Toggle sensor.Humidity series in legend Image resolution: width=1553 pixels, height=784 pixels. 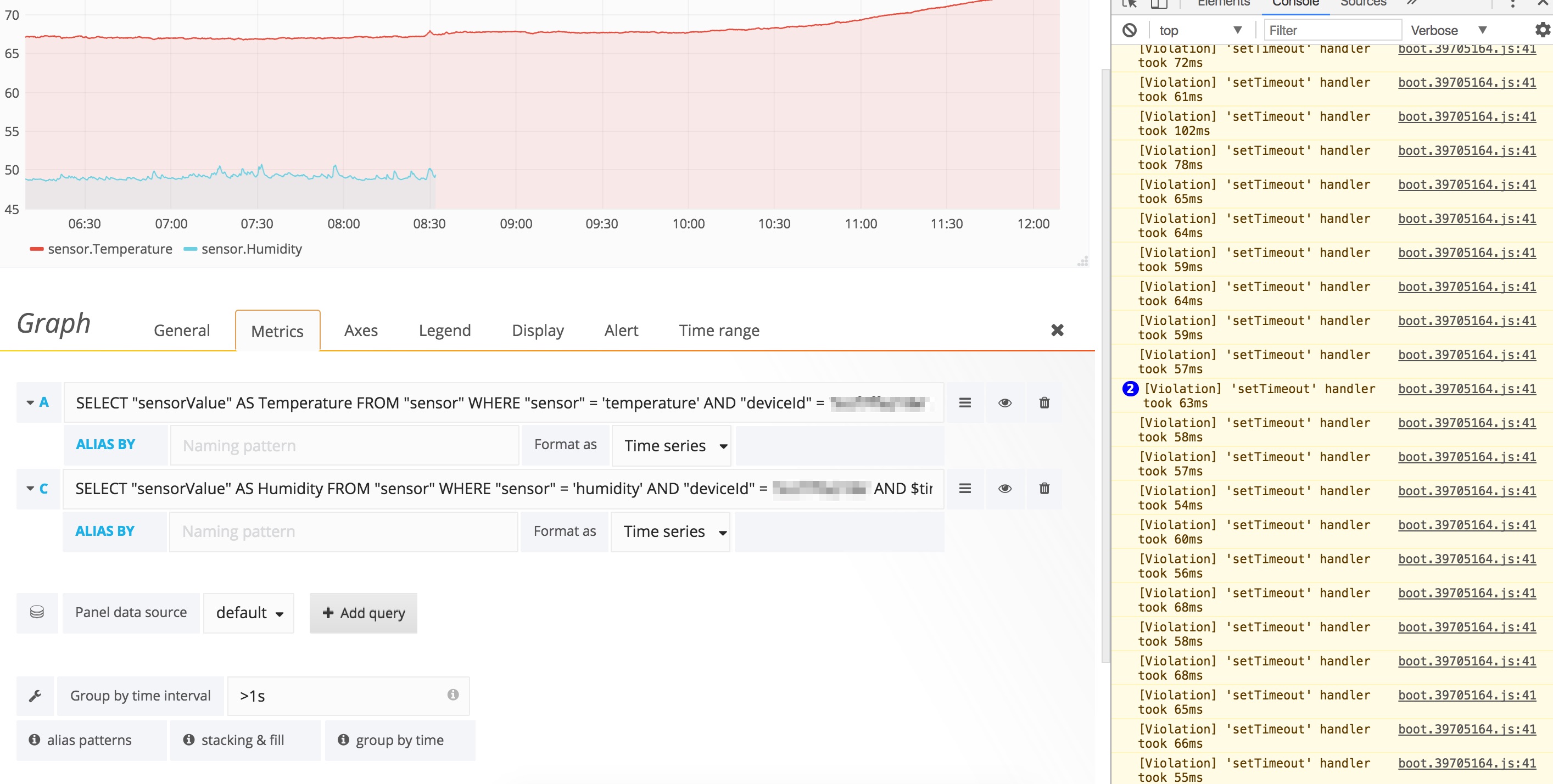[x=251, y=249]
